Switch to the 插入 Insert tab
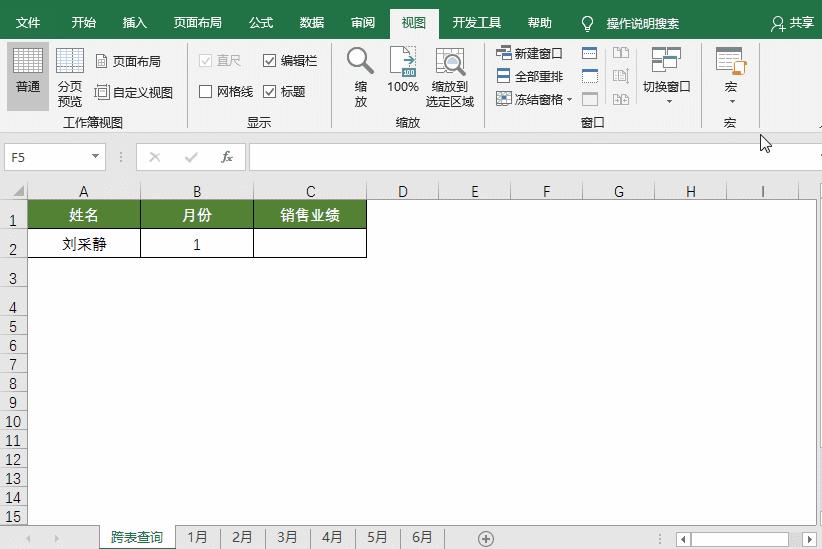Screen dimensions: 822x549 pos(134,23)
